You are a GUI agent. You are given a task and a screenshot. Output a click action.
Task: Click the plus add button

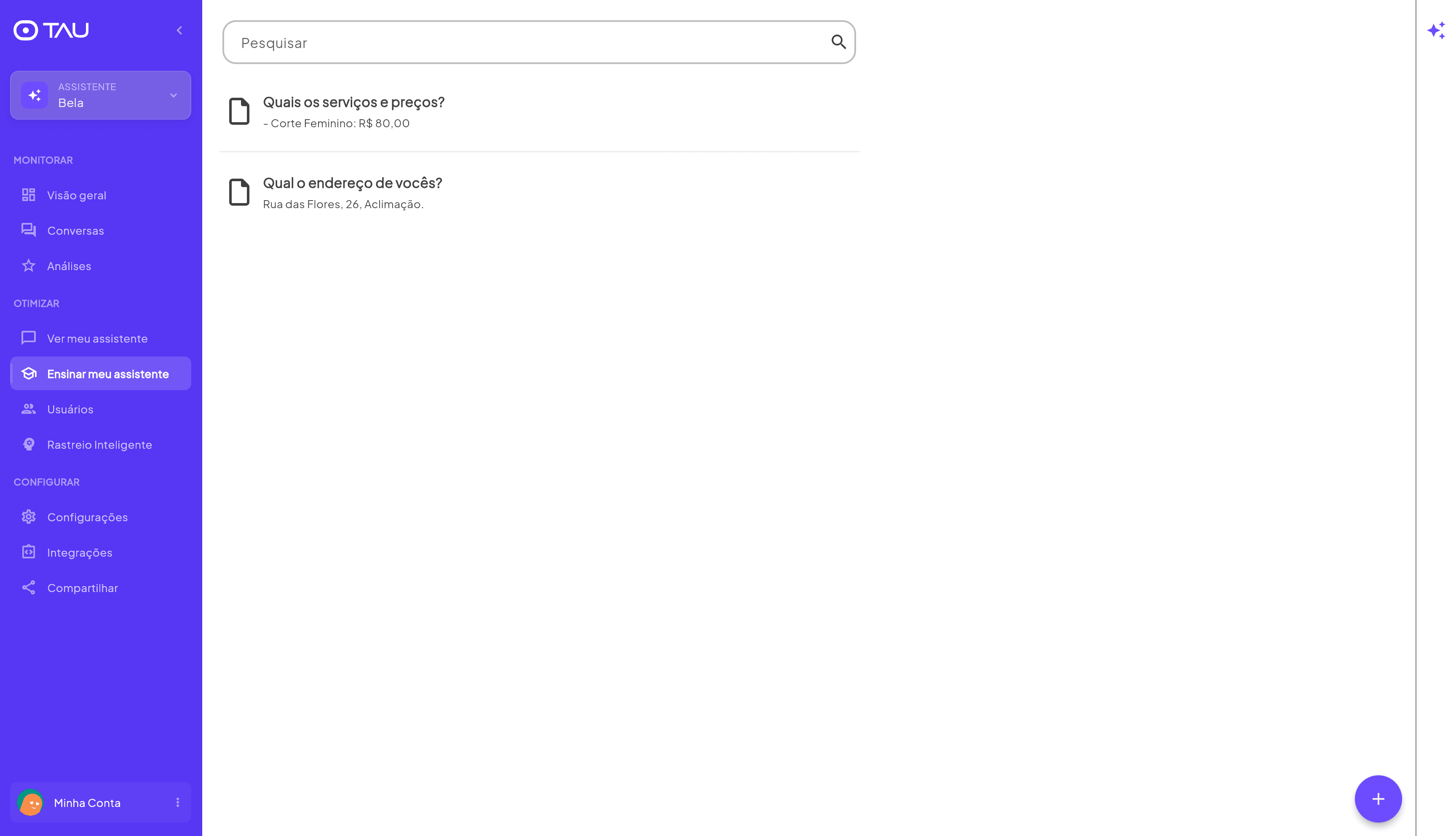[1377, 798]
